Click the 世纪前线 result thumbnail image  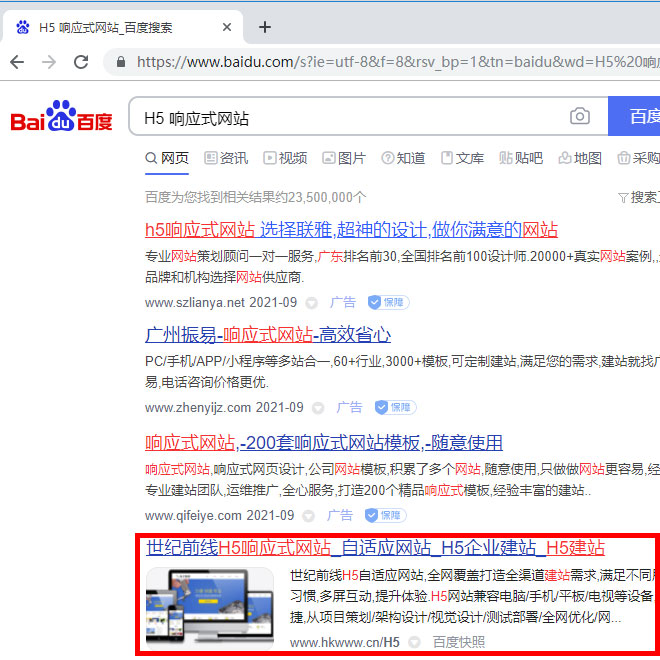point(210,609)
